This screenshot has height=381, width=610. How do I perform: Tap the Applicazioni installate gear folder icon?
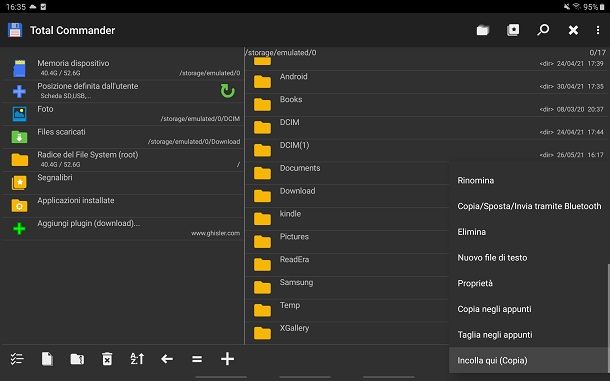coord(19,205)
